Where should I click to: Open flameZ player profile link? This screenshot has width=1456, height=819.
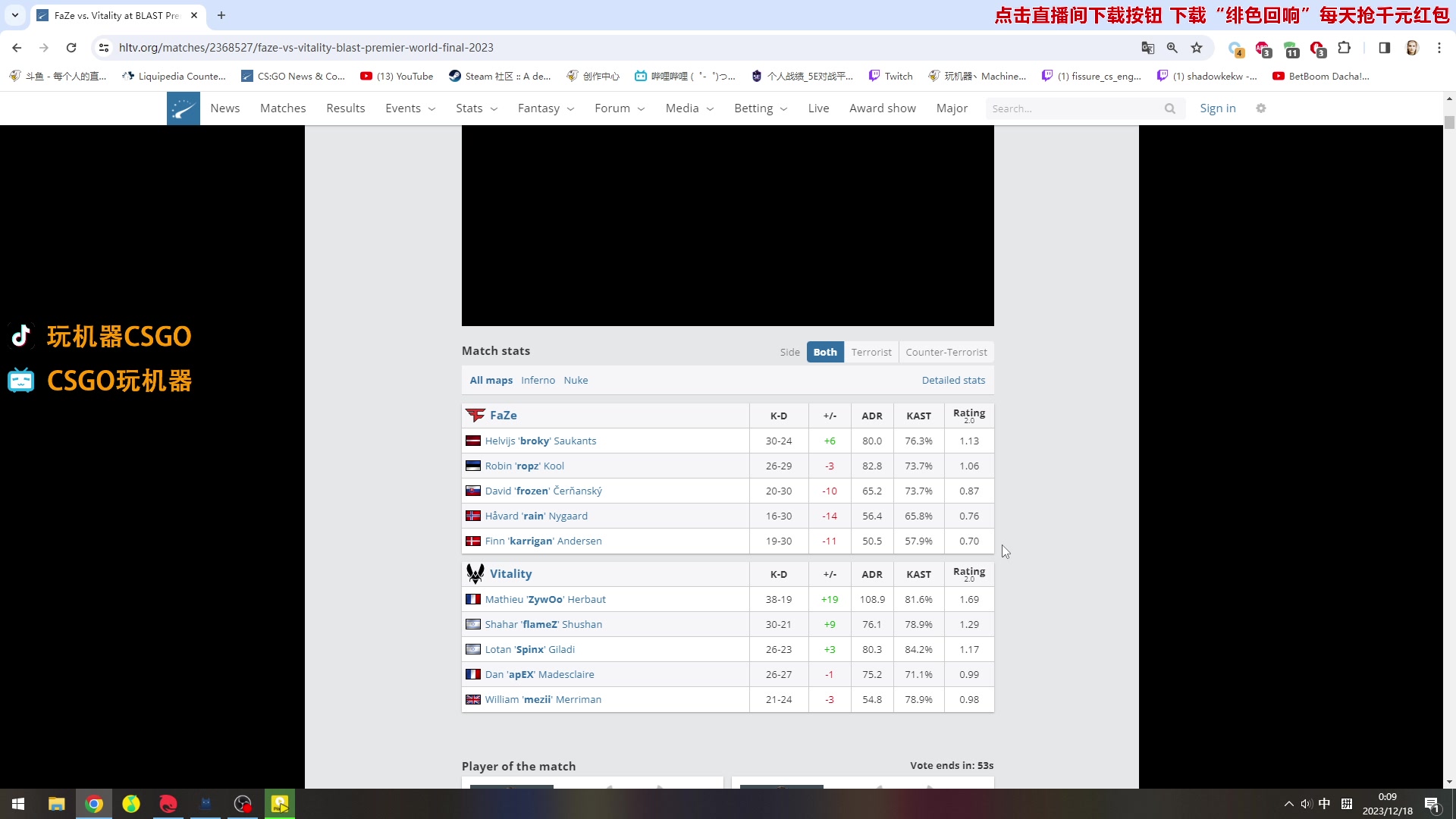[544, 624]
